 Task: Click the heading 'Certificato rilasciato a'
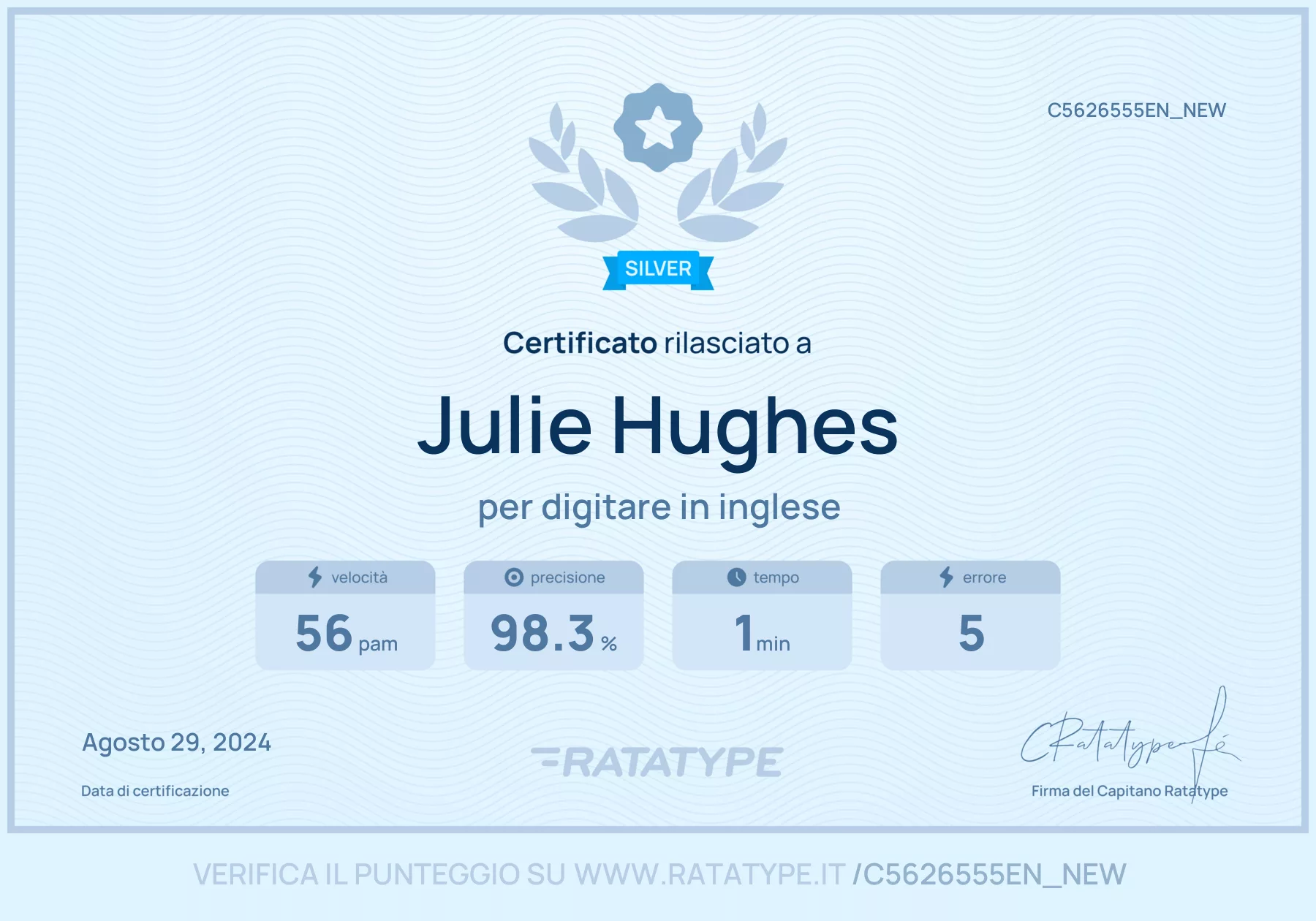point(657,343)
